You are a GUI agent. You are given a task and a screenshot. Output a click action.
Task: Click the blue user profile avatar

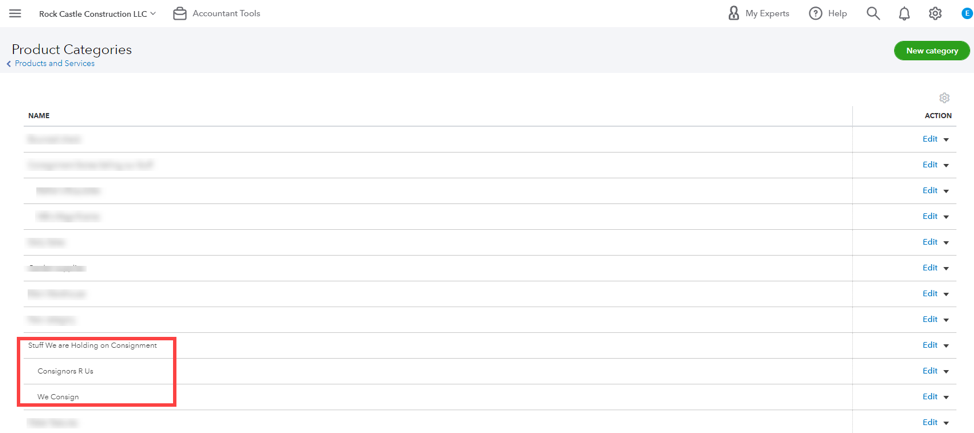[x=966, y=14]
